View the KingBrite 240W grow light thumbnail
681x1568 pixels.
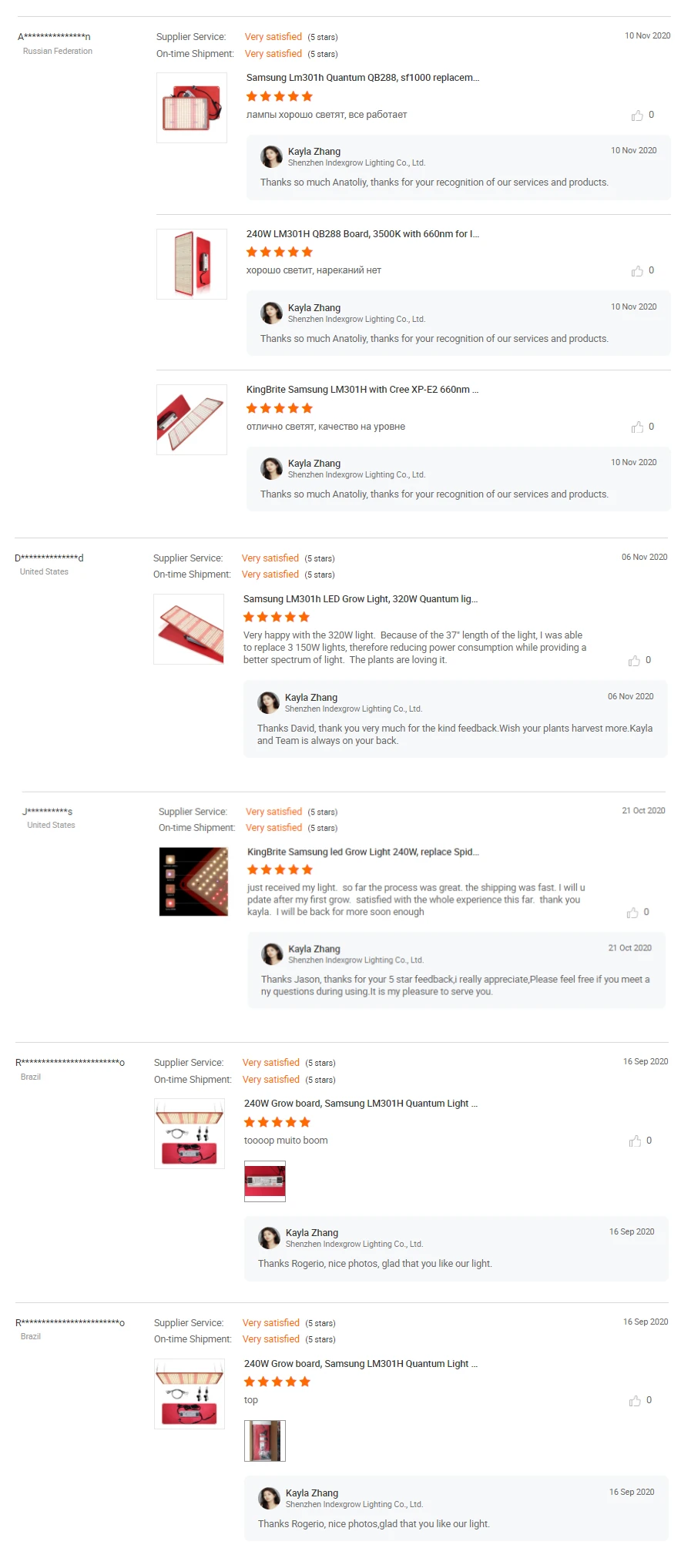coord(193,882)
